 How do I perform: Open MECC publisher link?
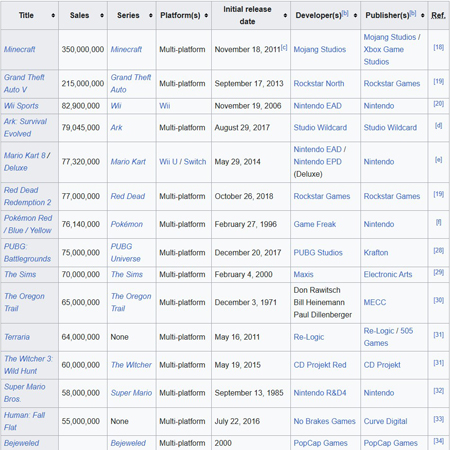375,302
